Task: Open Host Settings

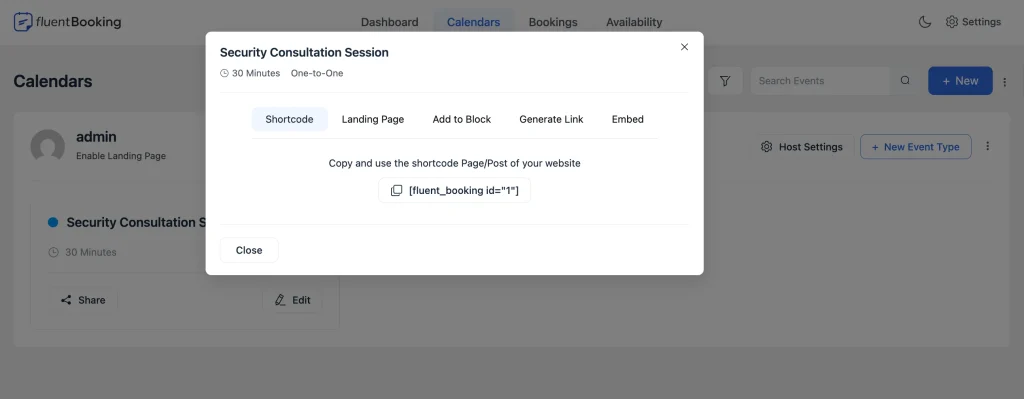Action: tap(802, 147)
